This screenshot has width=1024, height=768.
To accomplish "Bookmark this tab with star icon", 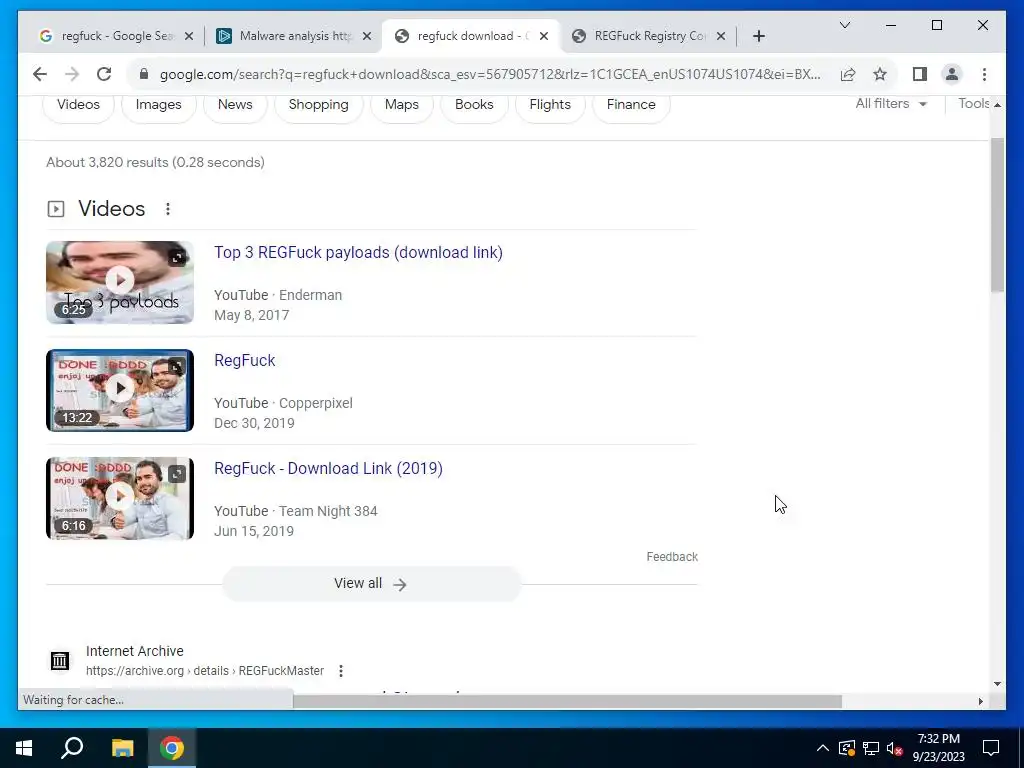I will click(x=880, y=74).
